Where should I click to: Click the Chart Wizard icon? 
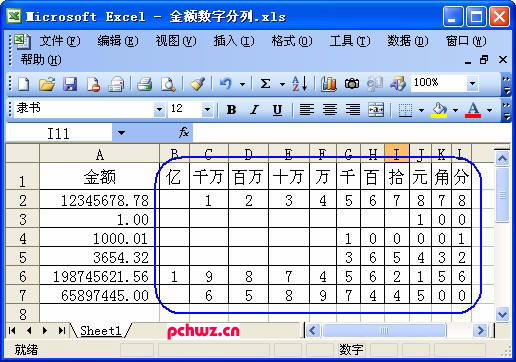(328, 84)
